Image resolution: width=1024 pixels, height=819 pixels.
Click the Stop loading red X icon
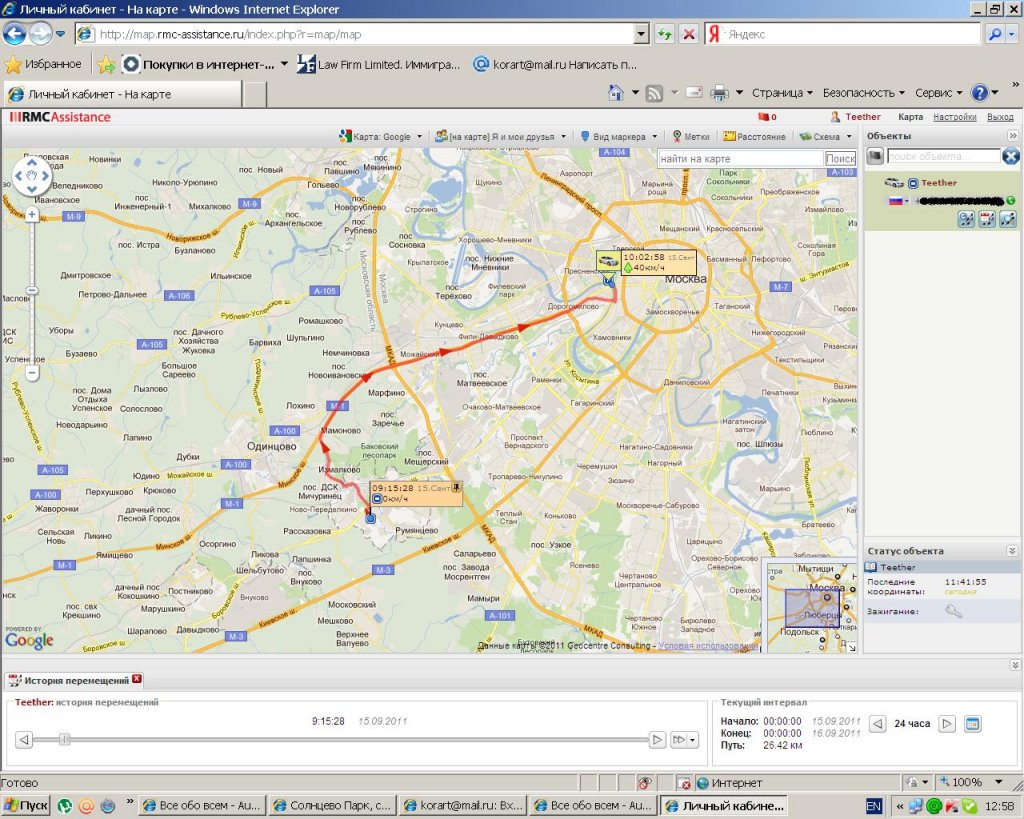(688, 34)
